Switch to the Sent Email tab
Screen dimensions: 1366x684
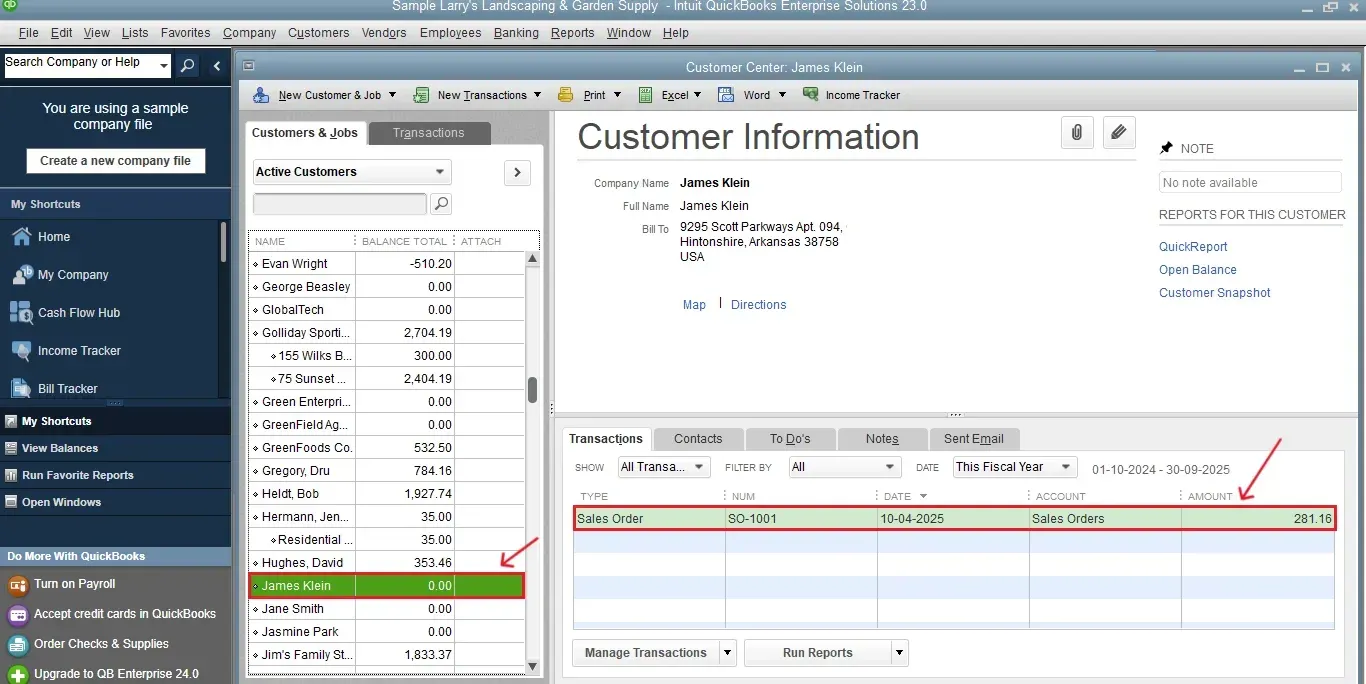click(x=974, y=439)
